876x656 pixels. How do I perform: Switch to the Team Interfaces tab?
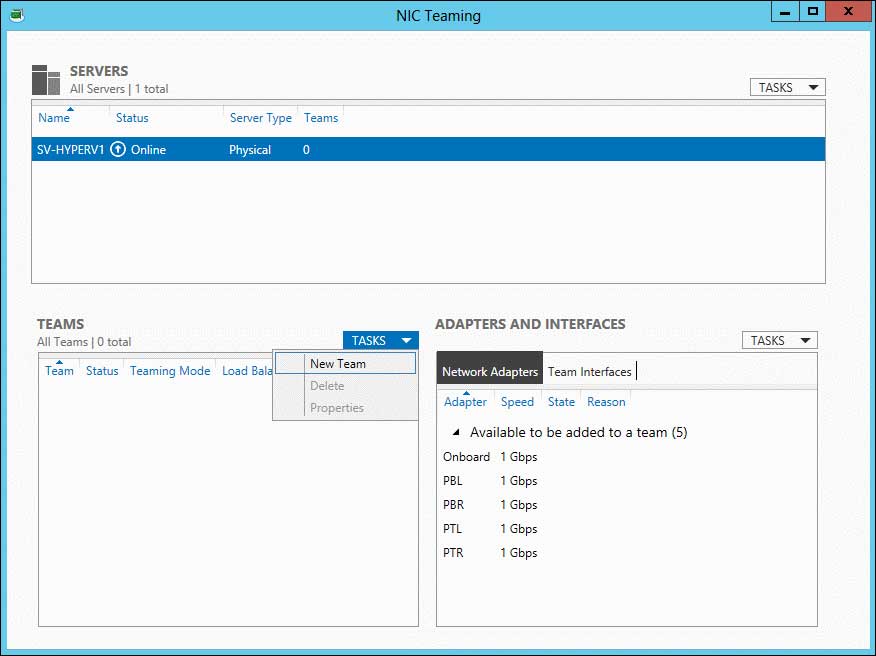[589, 372]
